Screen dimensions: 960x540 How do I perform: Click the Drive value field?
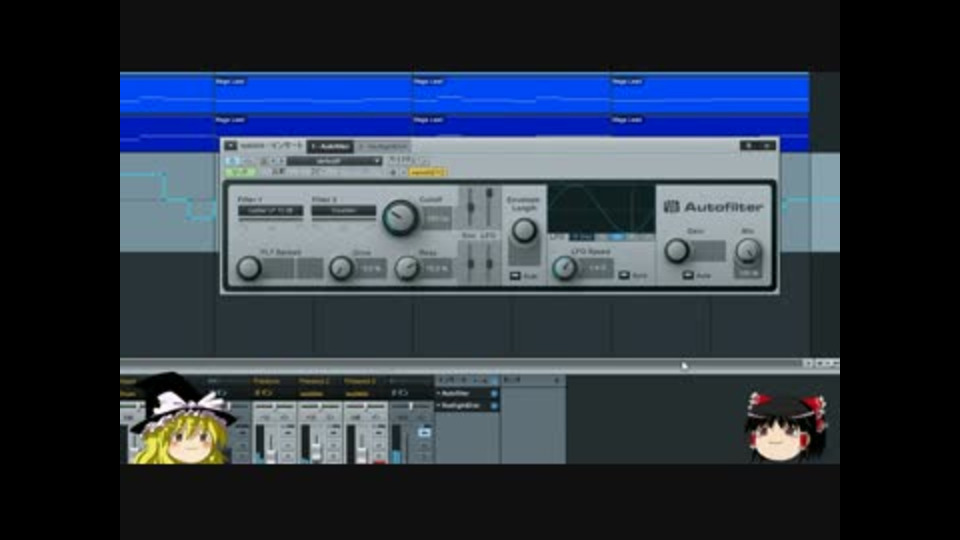pyautogui.click(x=371, y=269)
